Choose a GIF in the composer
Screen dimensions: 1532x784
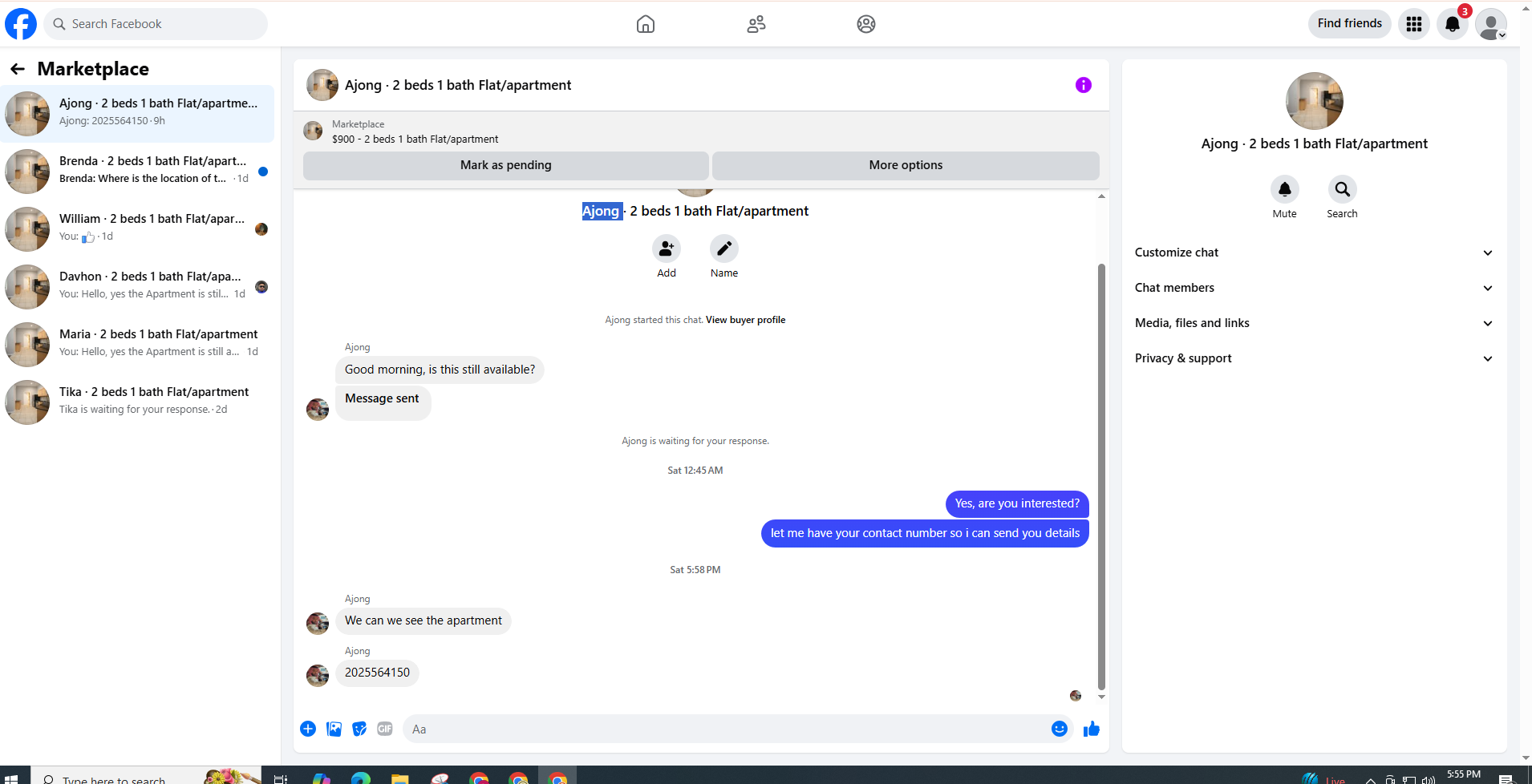[x=385, y=729]
